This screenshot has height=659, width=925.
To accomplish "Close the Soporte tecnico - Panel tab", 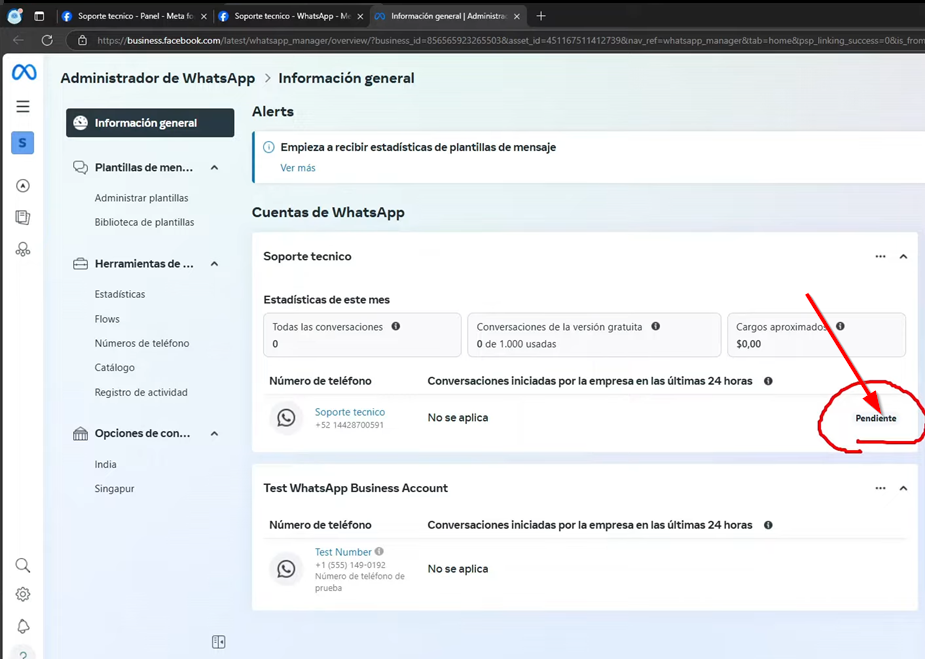I will (204, 17).
